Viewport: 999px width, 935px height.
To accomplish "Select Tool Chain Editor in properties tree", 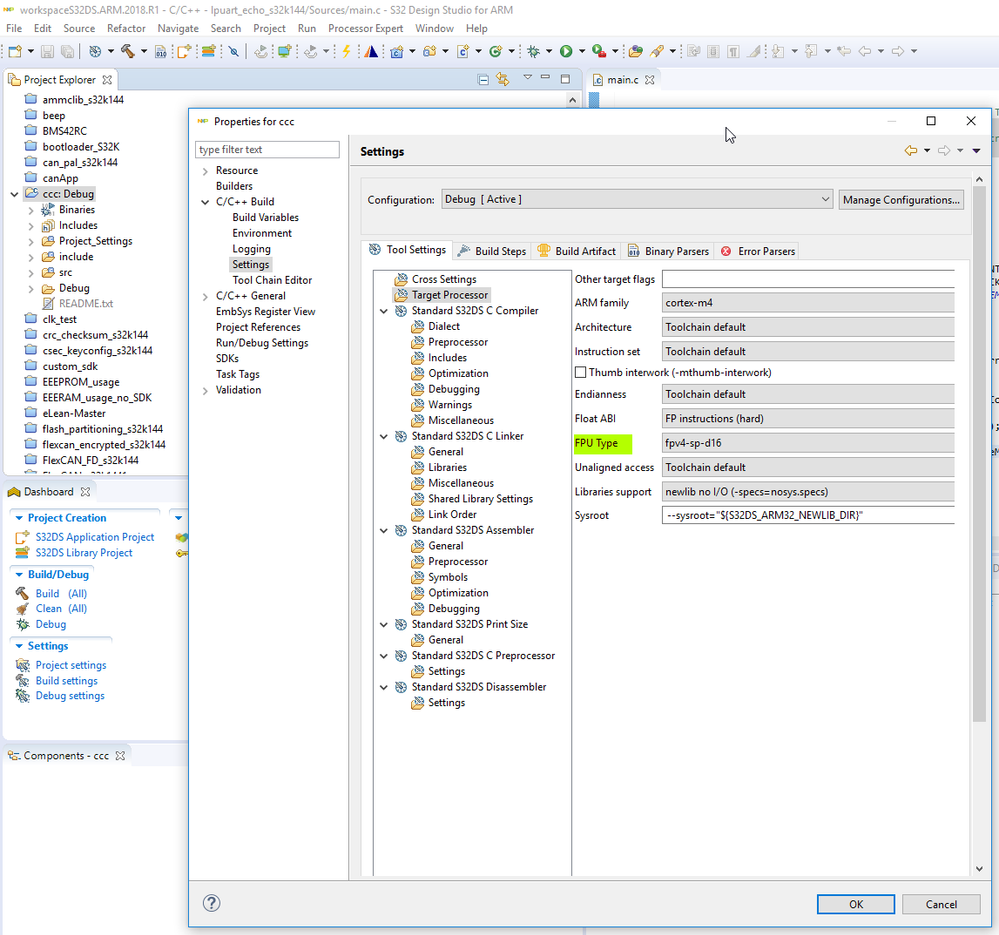I will (x=272, y=280).
